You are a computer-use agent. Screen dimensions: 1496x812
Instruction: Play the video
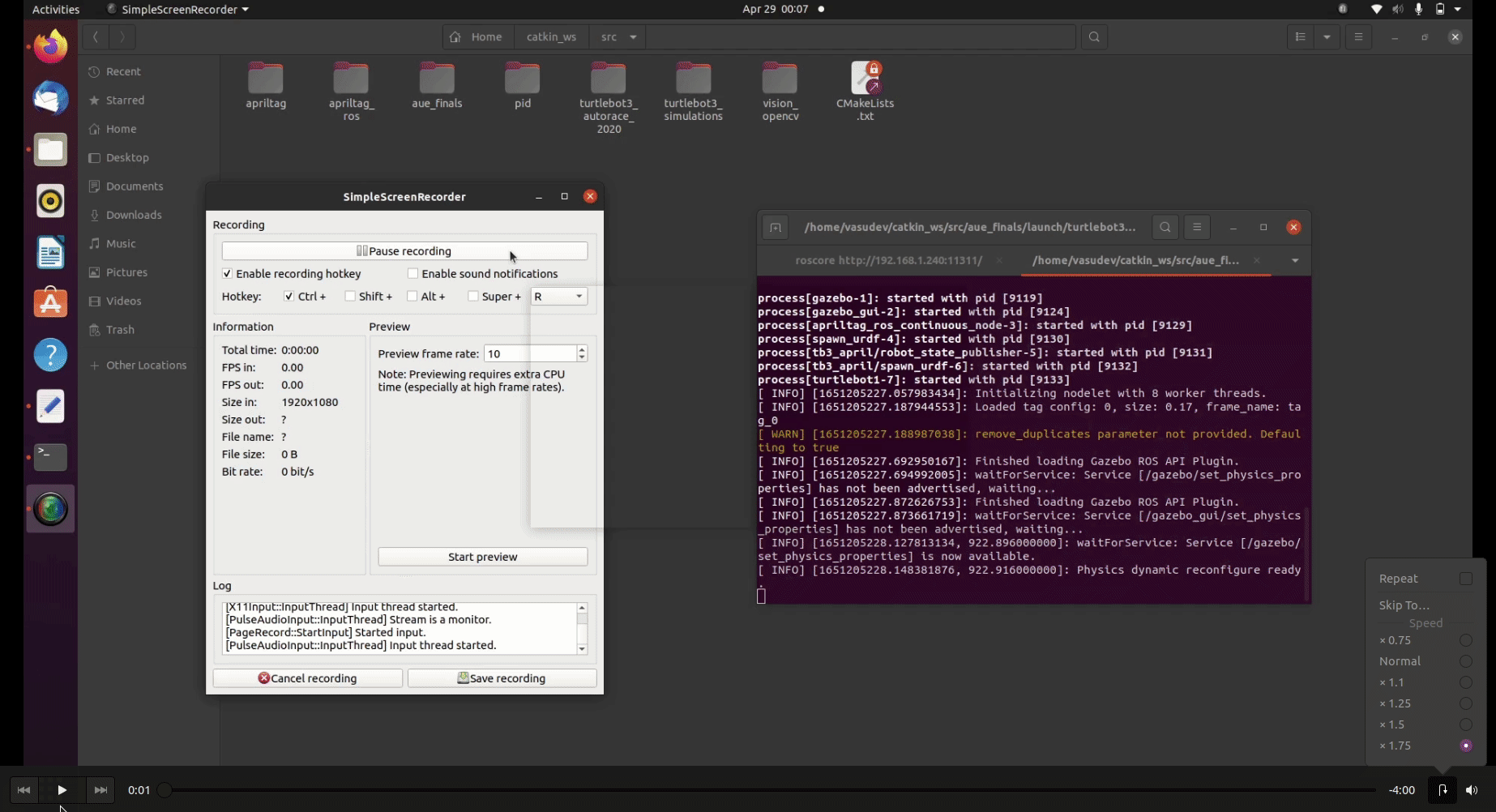click(62, 790)
